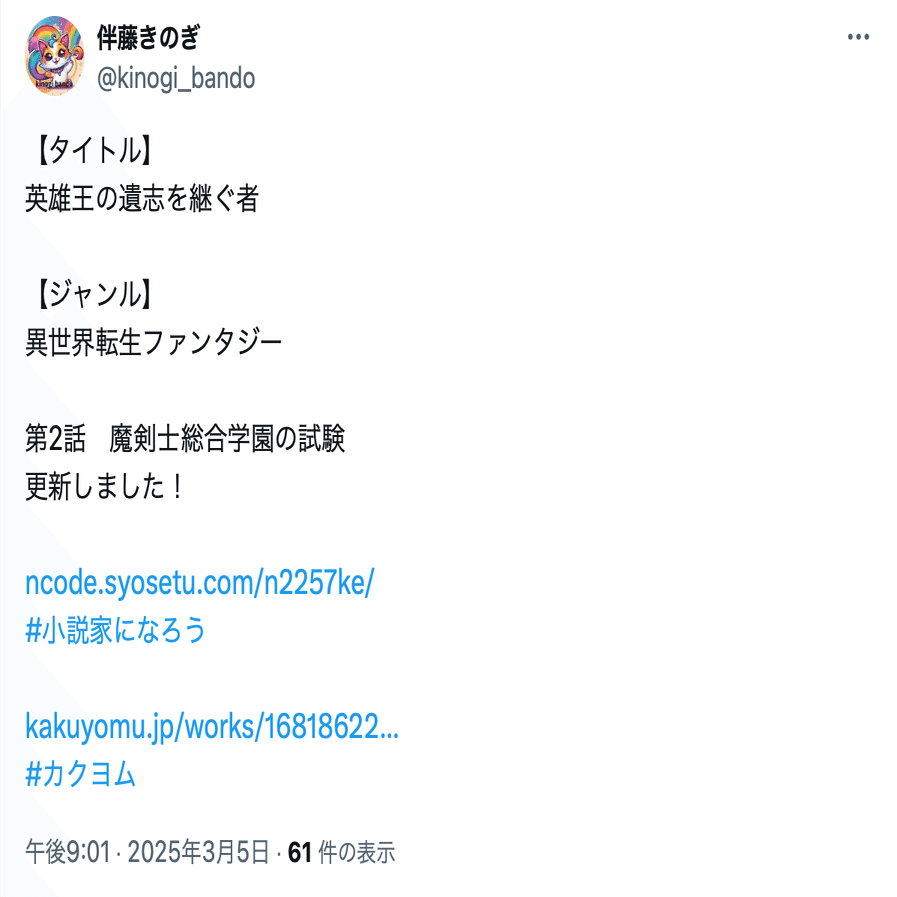Screen dimensions: 897x897
Task: Click the chapter title 魔剣士総合学園の試験
Action: pyautogui.click(x=227, y=438)
